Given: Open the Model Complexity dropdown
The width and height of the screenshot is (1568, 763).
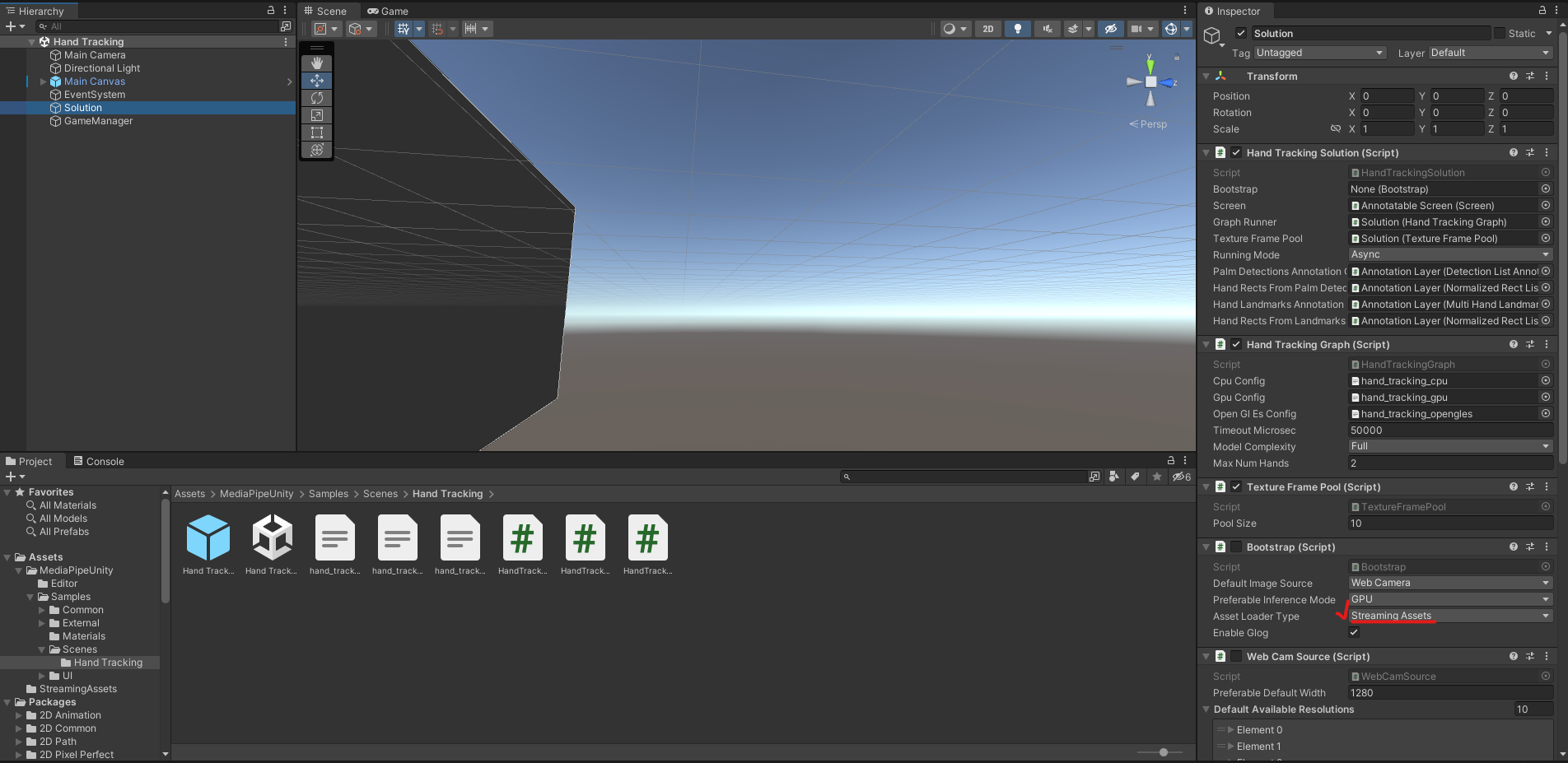Looking at the screenshot, I should coord(1450,446).
